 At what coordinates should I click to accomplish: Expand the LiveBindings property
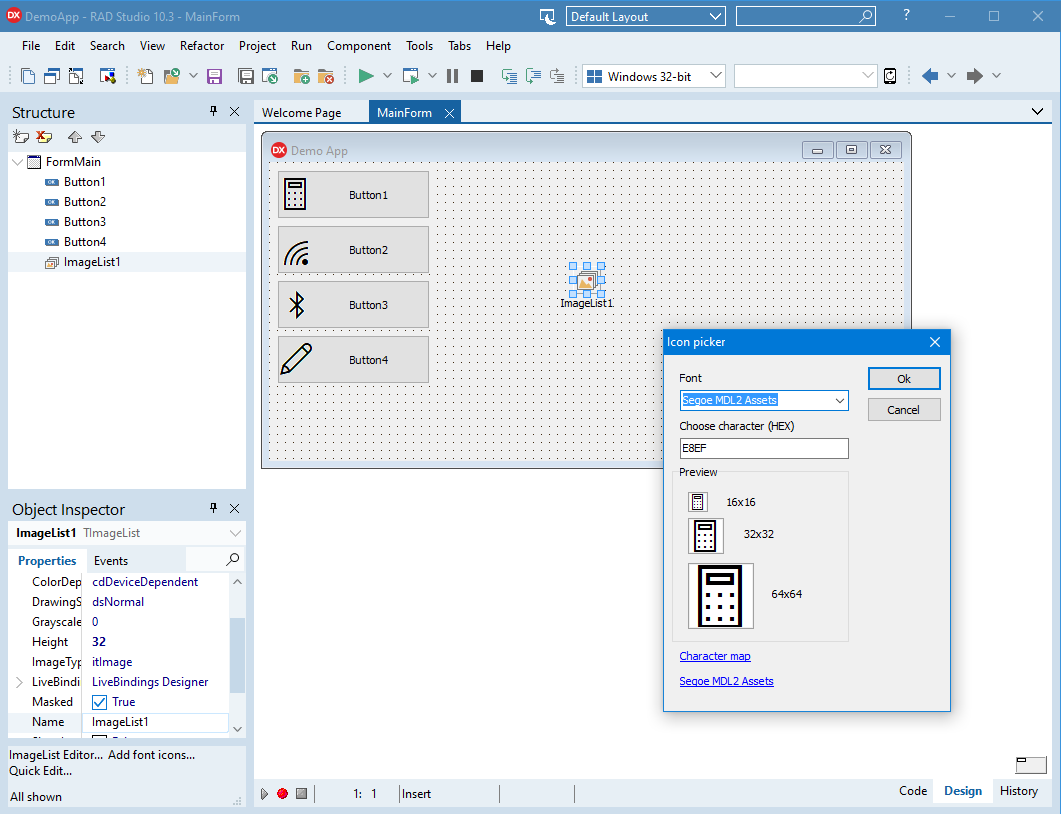tap(19, 682)
